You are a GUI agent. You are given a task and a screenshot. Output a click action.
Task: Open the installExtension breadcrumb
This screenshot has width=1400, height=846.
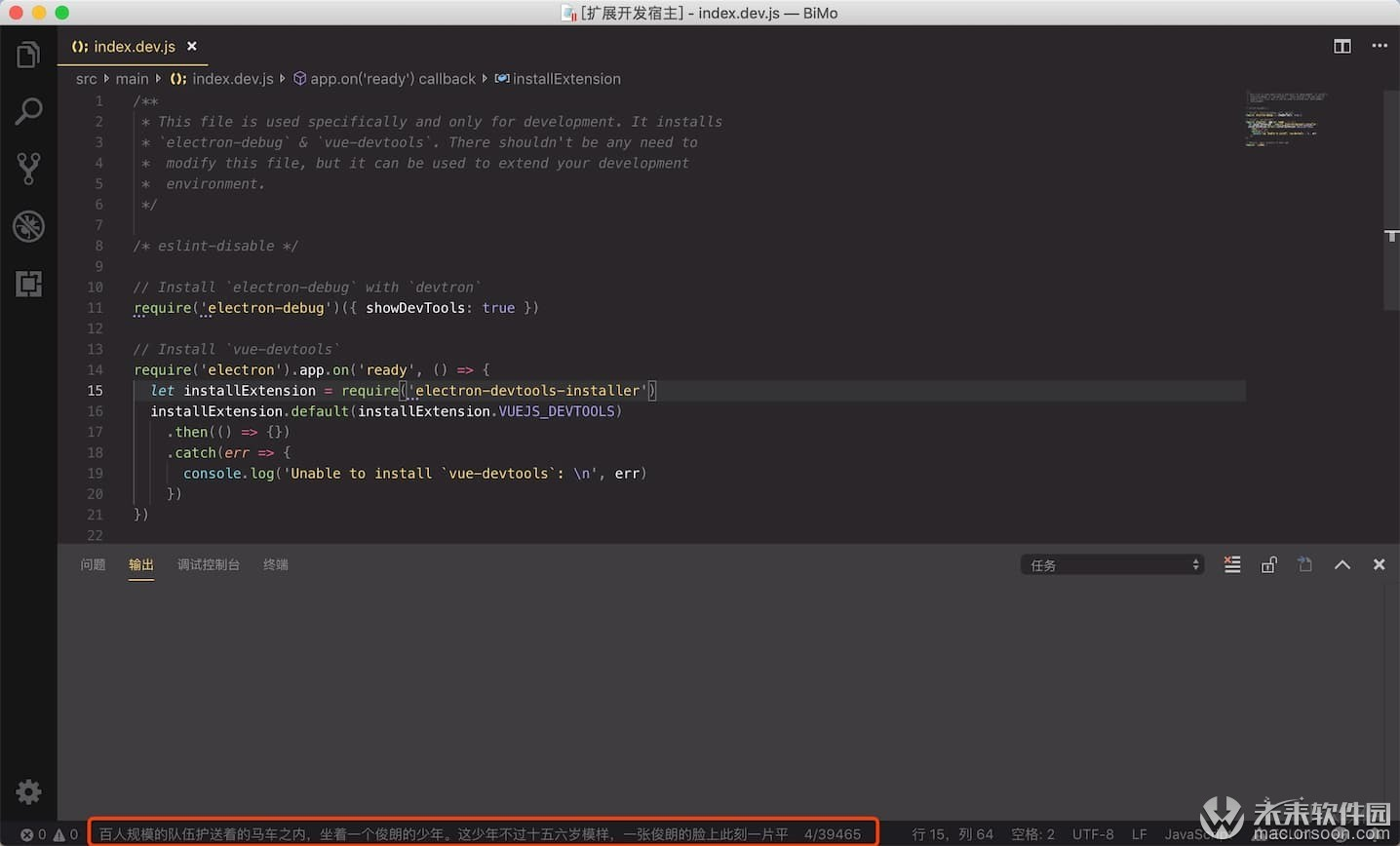tap(558, 79)
